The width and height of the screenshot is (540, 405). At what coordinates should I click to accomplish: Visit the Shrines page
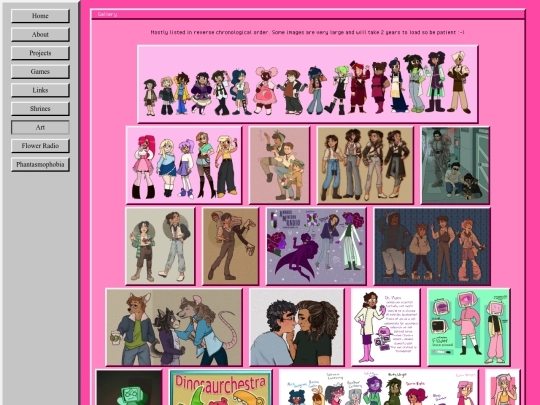pos(40,109)
